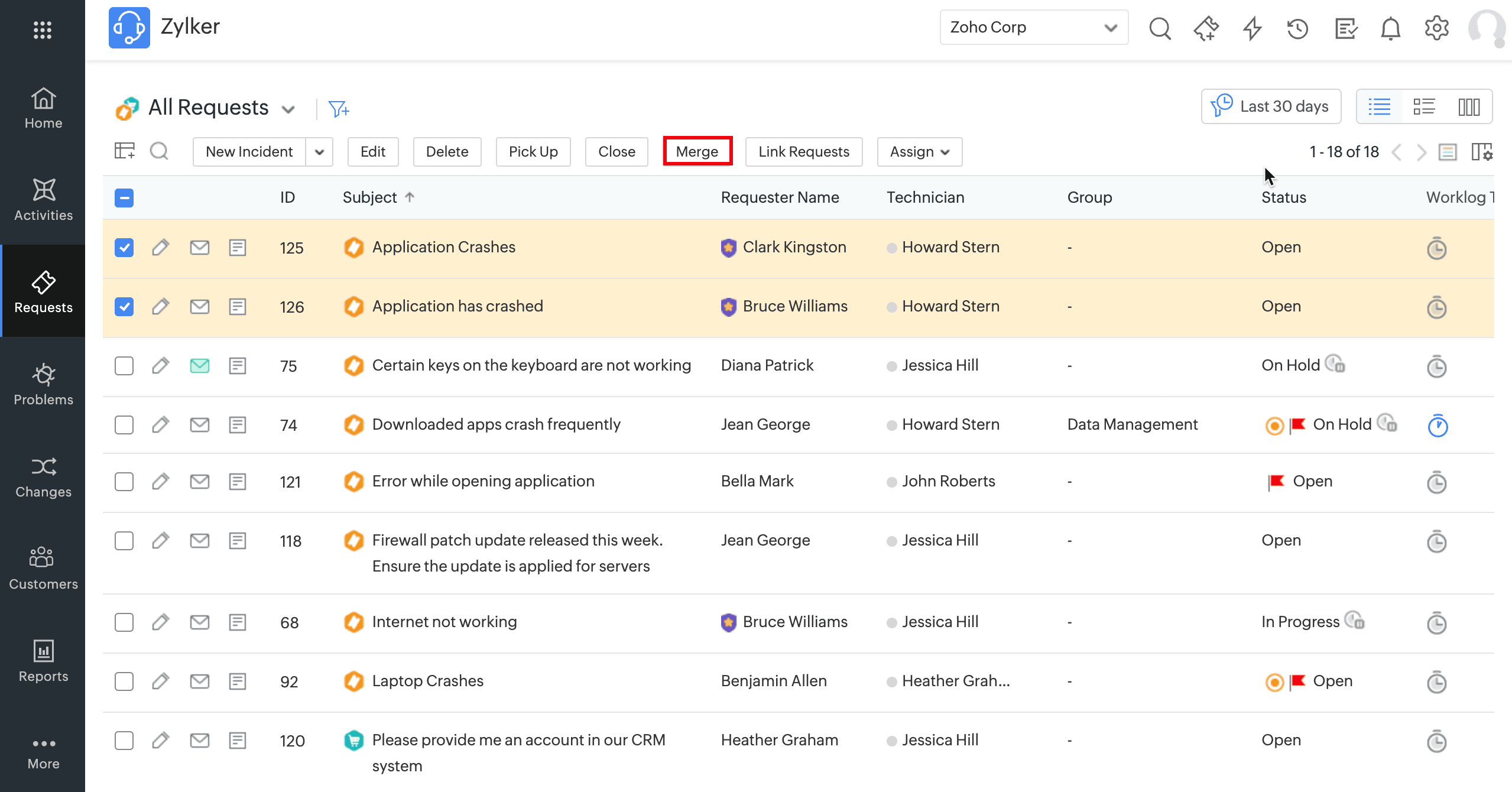Open the Internet not working request
This screenshot has height=792, width=1512.
pyautogui.click(x=444, y=622)
